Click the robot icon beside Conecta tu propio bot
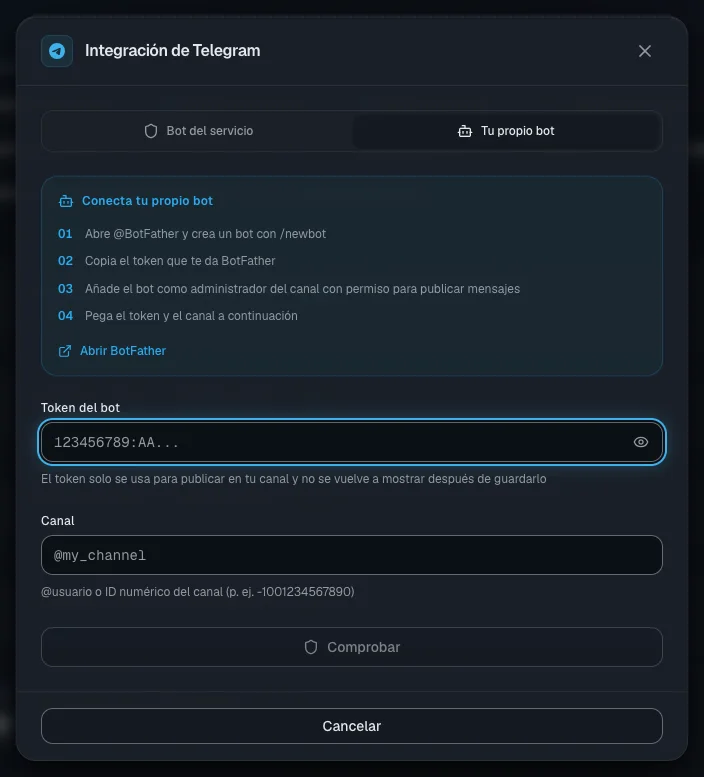 pos(66,201)
